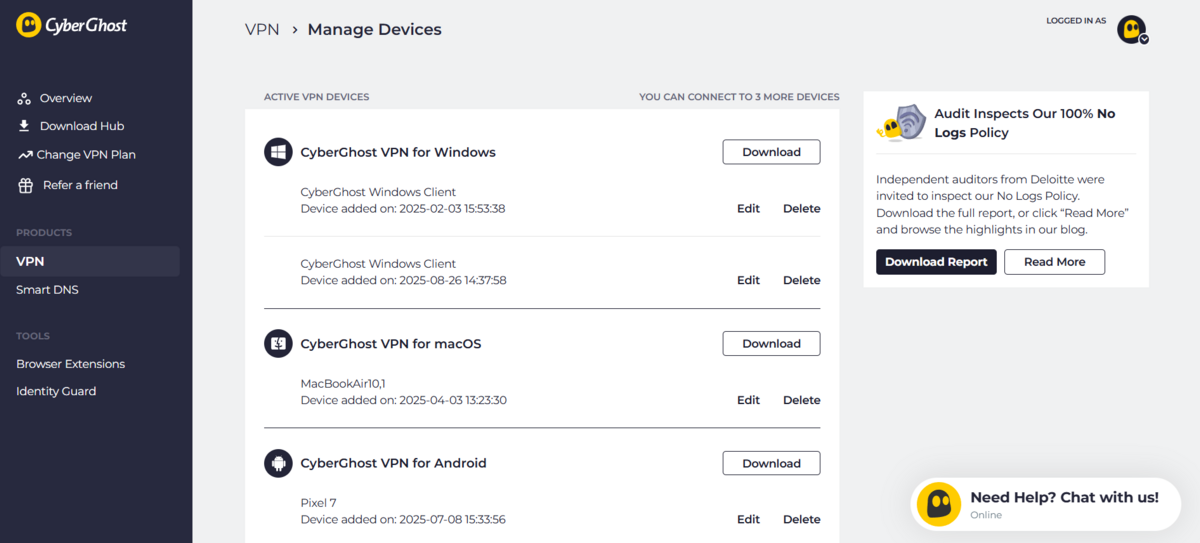Click the Change VPN Plan trend icon
The height and width of the screenshot is (543, 1200).
25,155
